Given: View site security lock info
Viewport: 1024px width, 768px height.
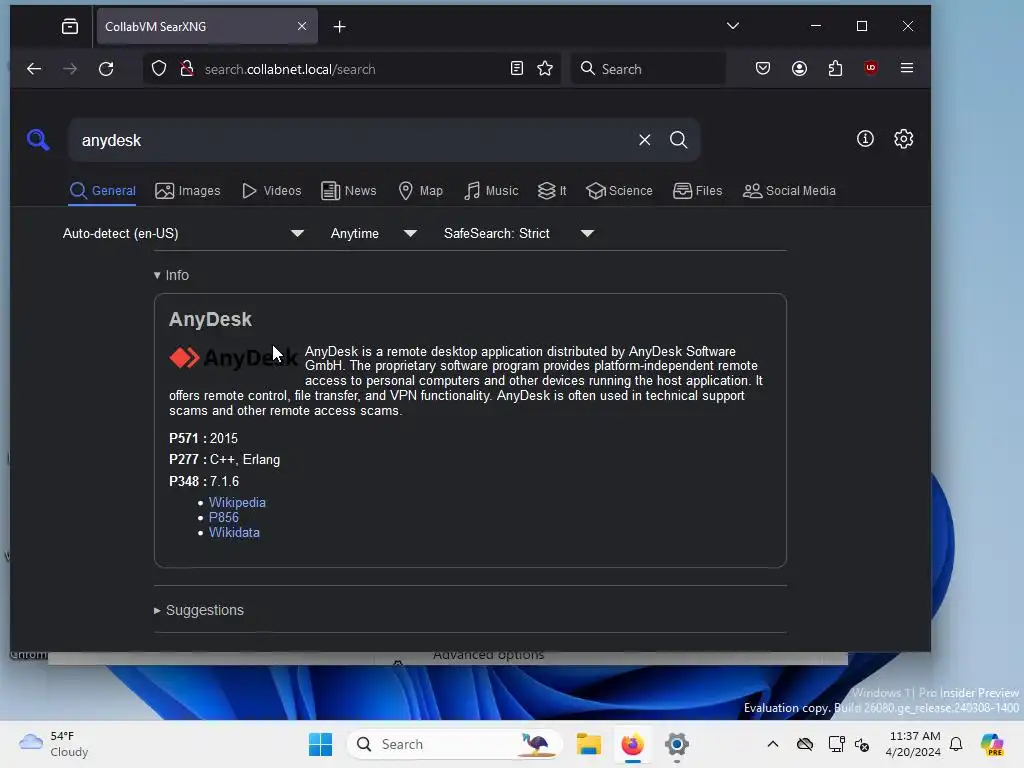Looking at the screenshot, I should pos(187,69).
